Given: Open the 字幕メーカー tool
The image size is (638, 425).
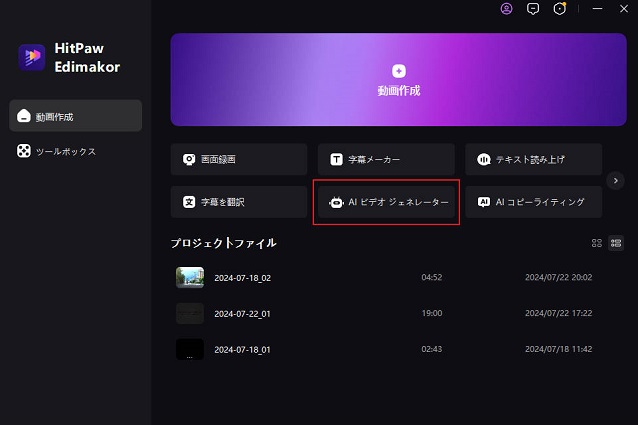Looking at the screenshot, I should pos(386,159).
